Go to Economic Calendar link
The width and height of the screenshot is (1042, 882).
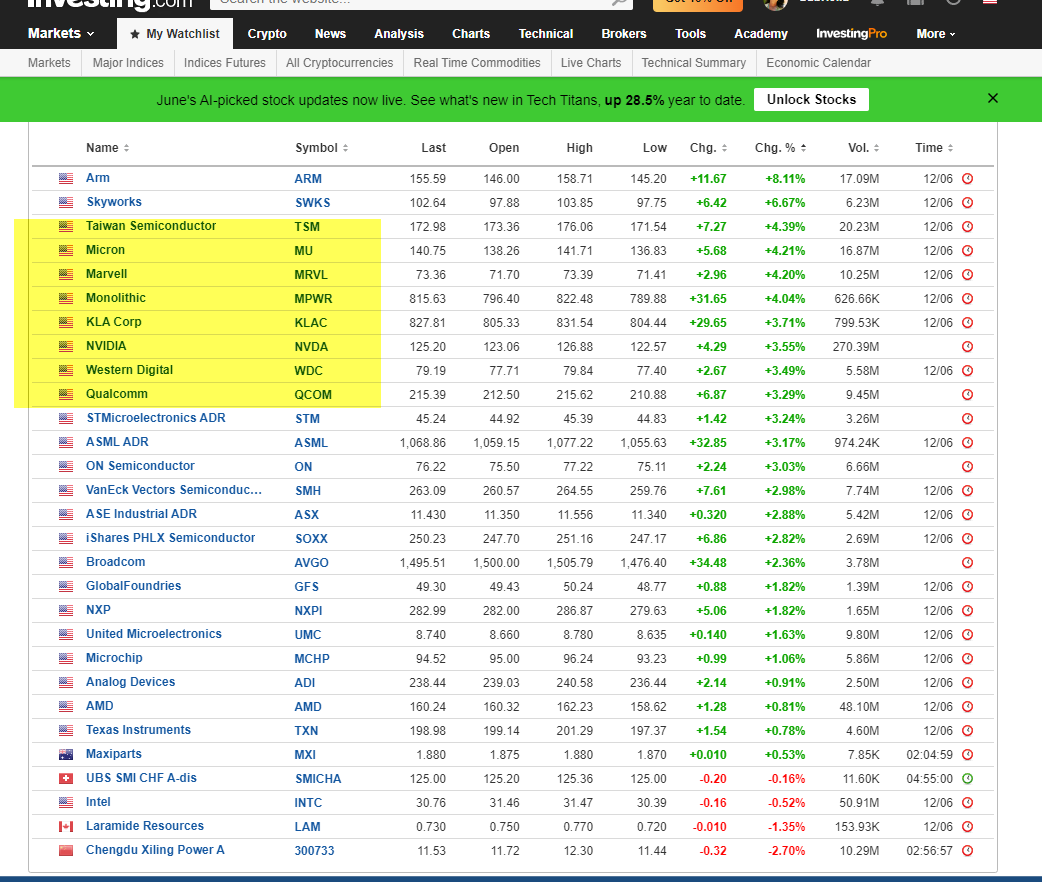818,63
